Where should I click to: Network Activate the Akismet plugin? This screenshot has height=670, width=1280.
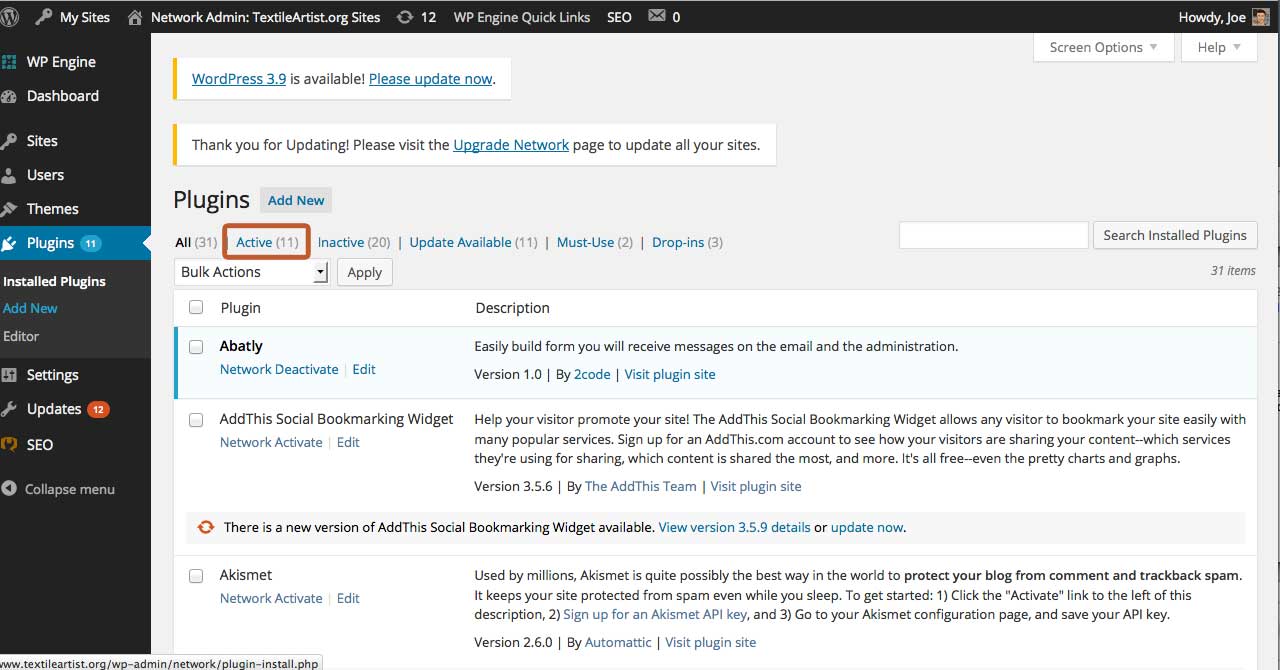point(271,598)
